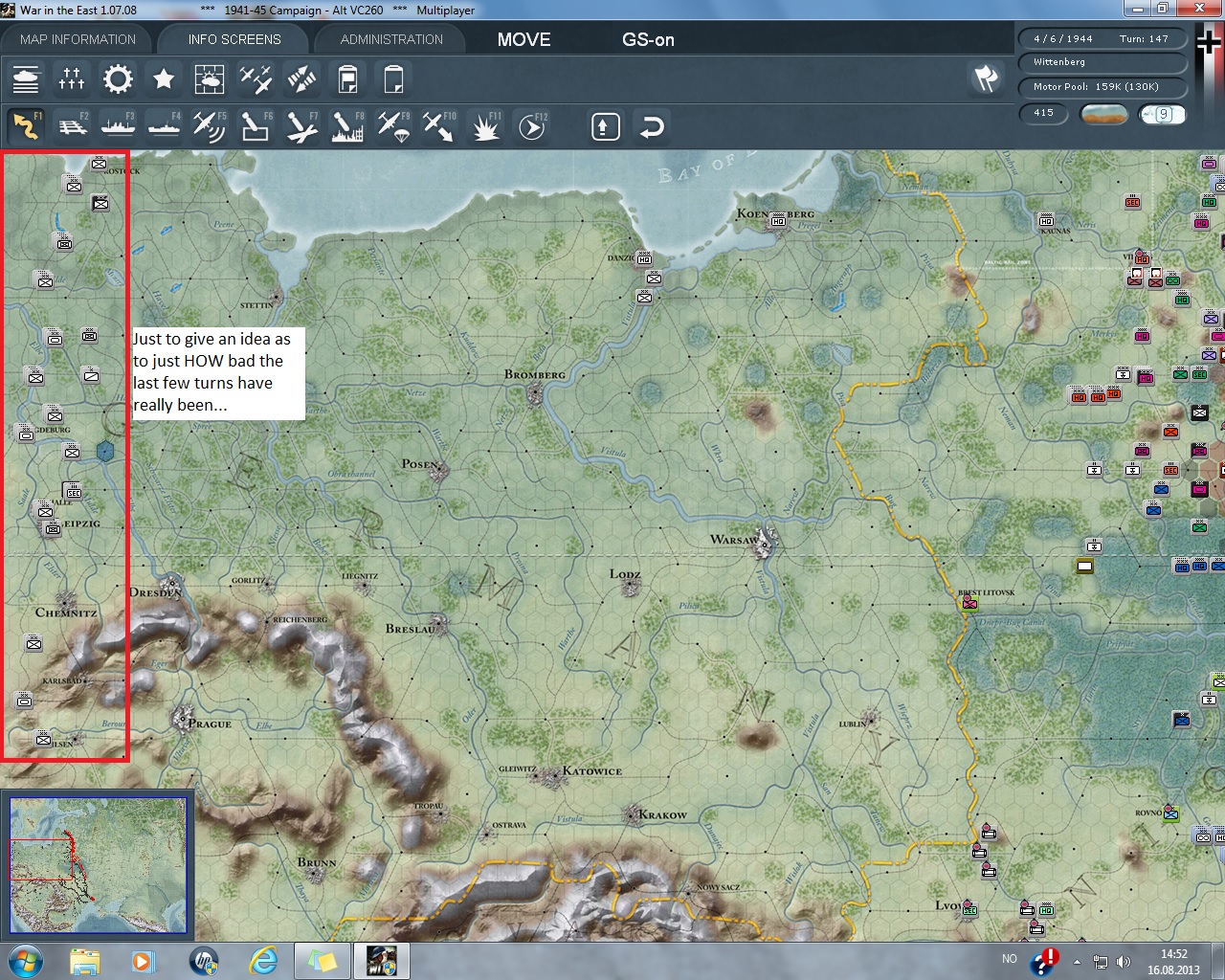Open the MAP INFORMATION tab
This screenshot has width=1225, height=980.
coord(78,39)
